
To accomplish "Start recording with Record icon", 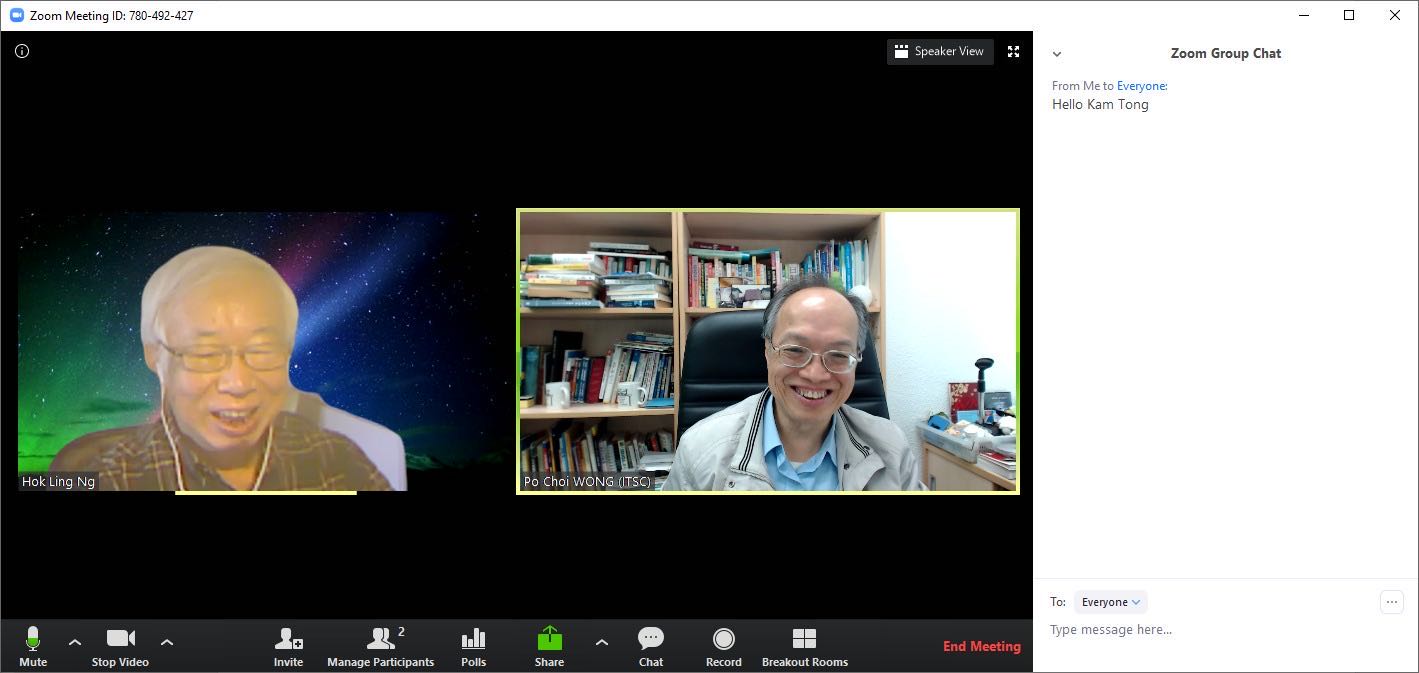I will [723, 645].
